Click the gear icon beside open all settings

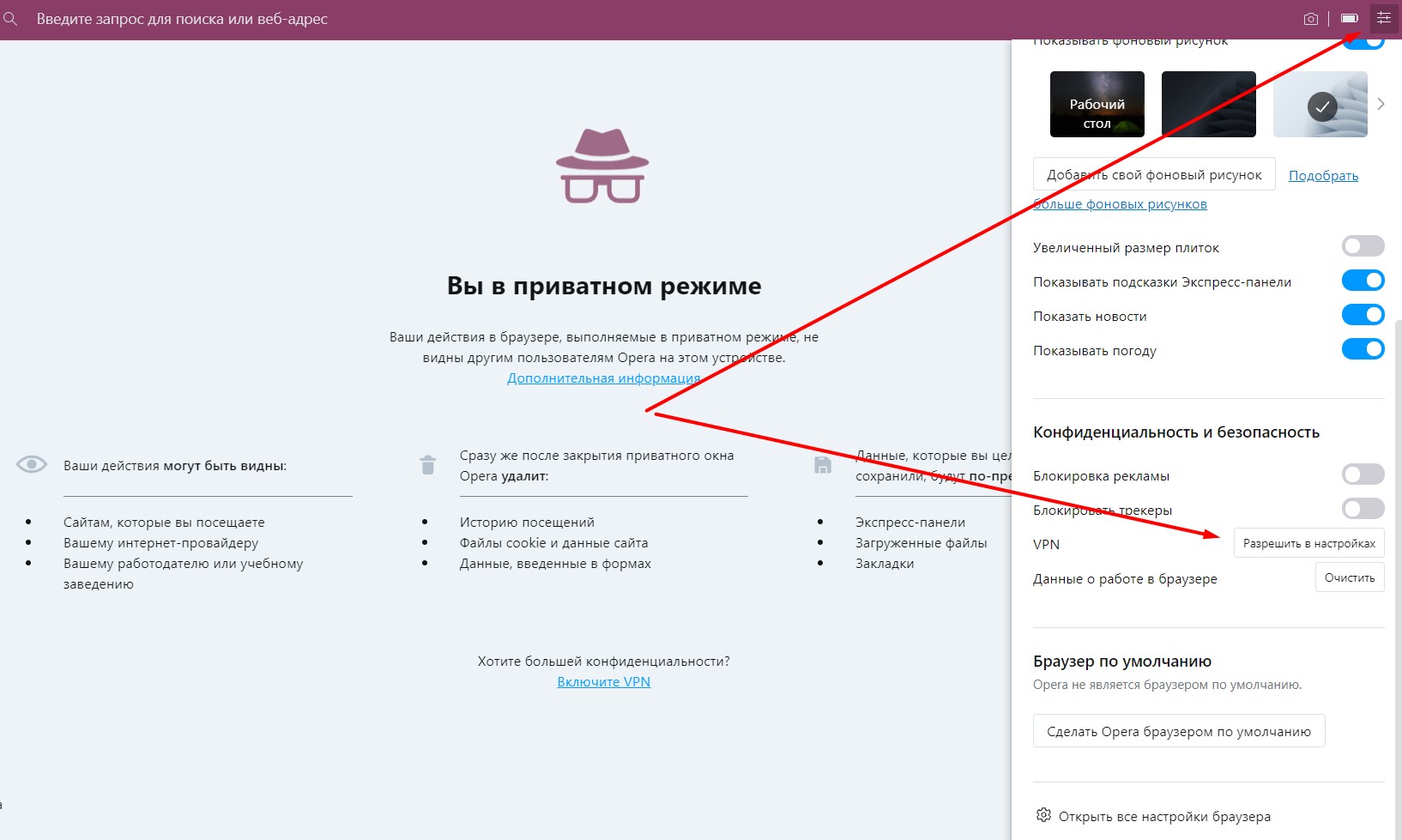pos(1043,815)
